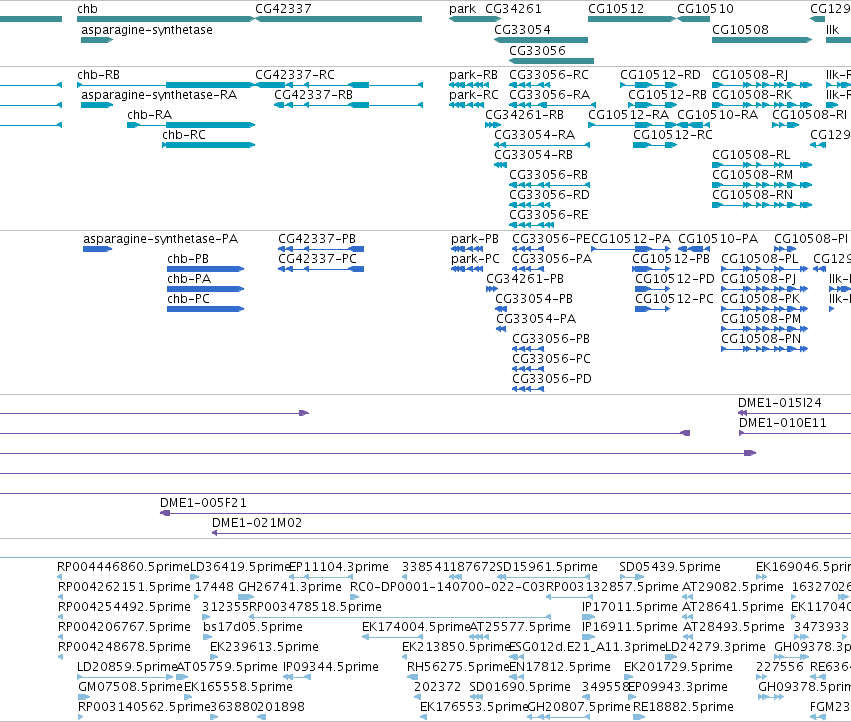Click EST GH20807.5prime

click(x=558, y=717)
